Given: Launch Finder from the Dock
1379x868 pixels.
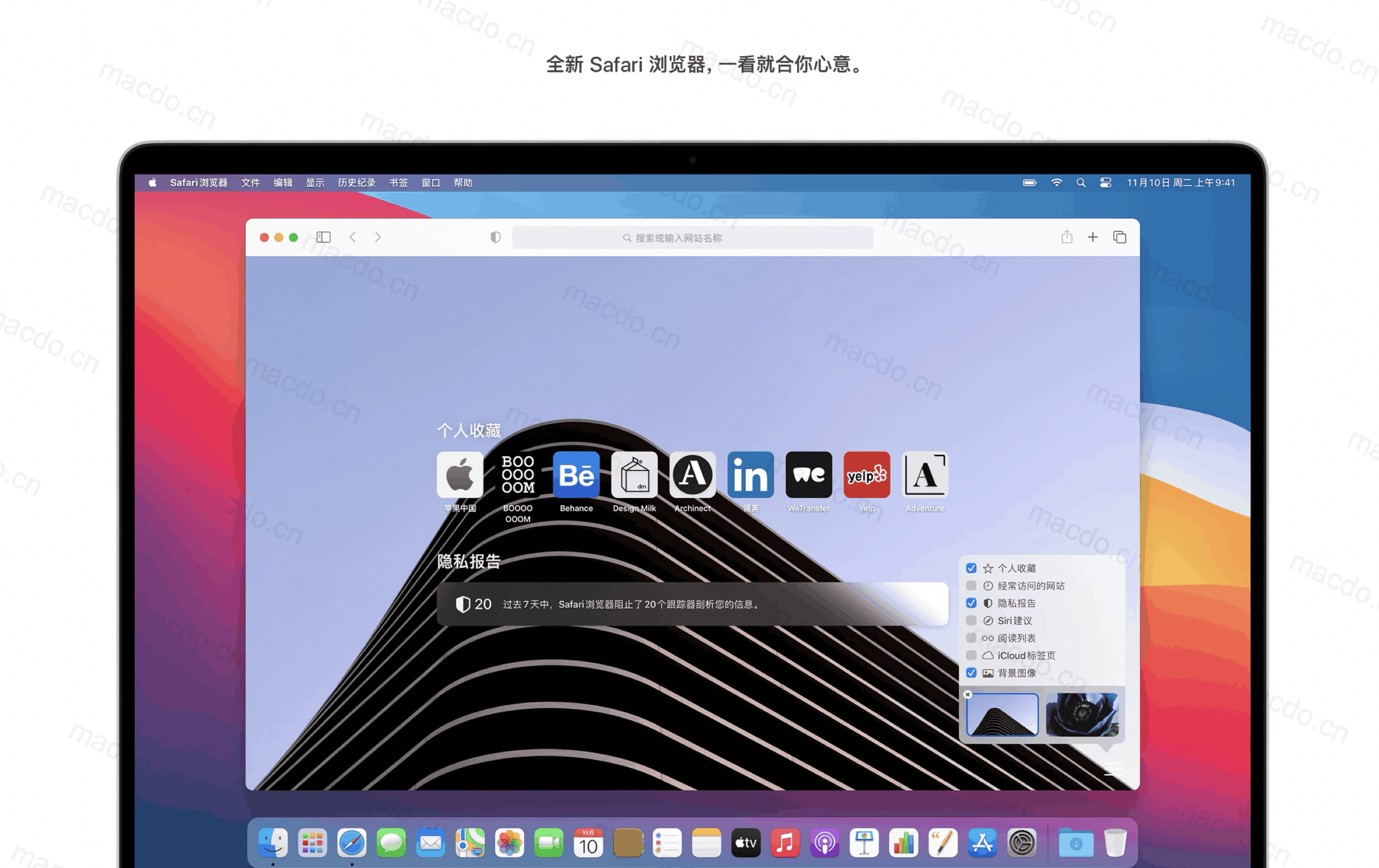Looking at the screenshot, I should point(273,843).
